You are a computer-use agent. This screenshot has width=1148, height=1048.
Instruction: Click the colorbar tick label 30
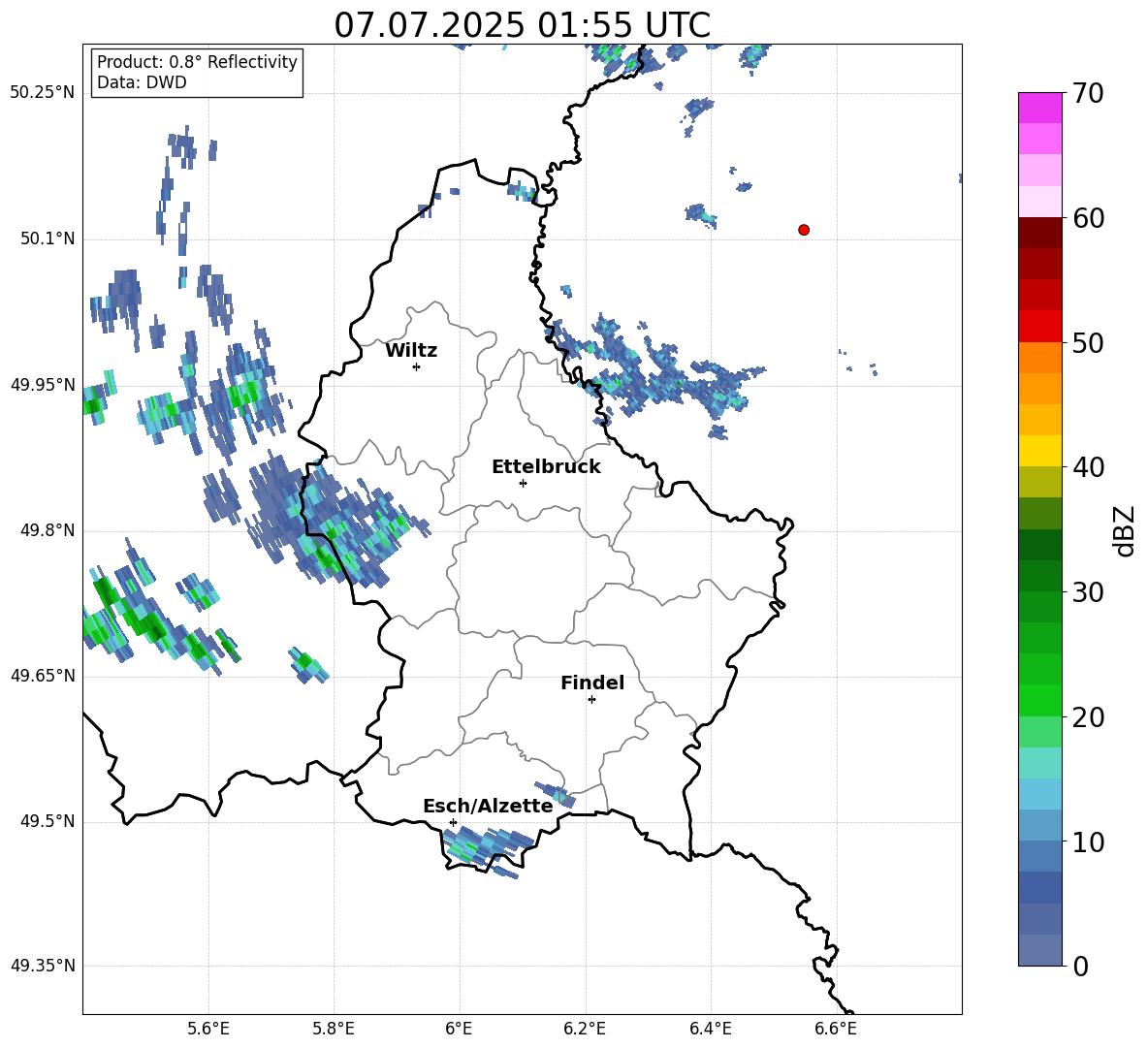(x=1088, y=592)
